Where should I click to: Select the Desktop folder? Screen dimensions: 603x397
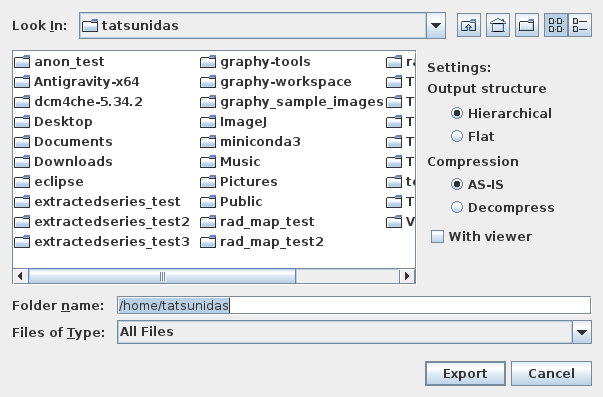53,122
